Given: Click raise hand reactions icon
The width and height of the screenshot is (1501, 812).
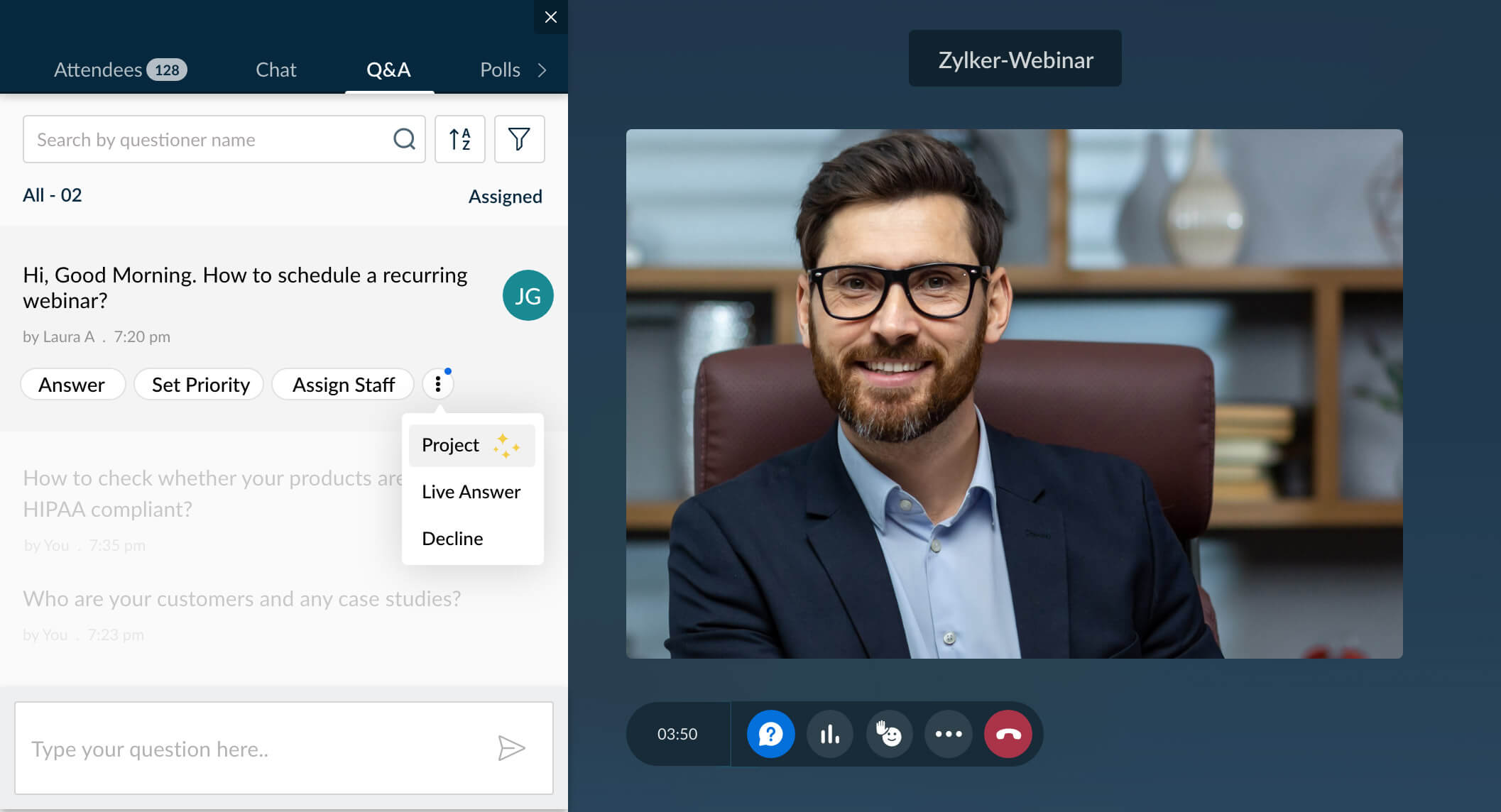Looking at the screenshot, I should (889, 734).
